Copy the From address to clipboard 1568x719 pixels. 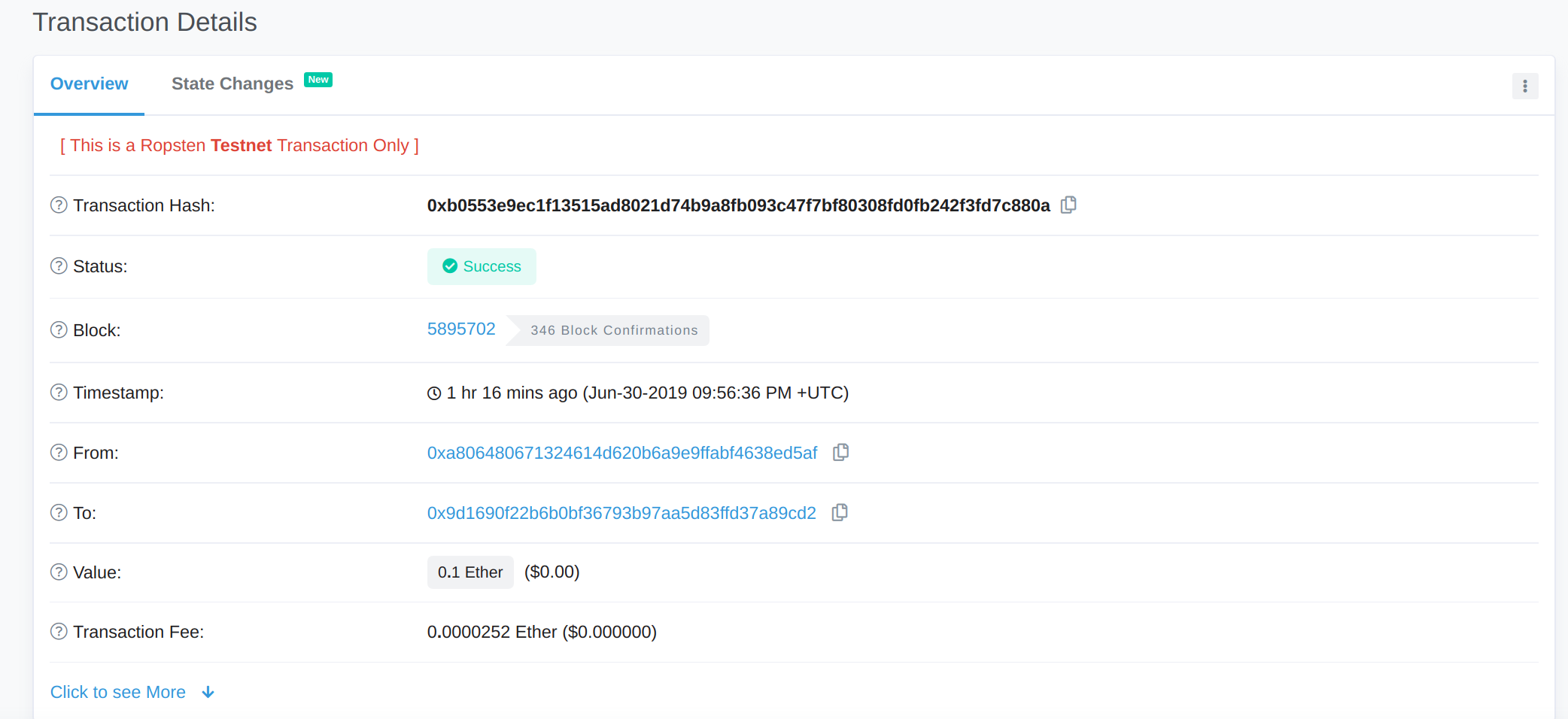coord(840,453)
